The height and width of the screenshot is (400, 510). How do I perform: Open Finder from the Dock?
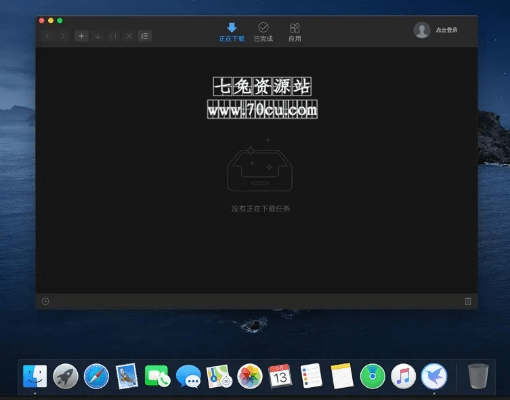coord(35,376)
